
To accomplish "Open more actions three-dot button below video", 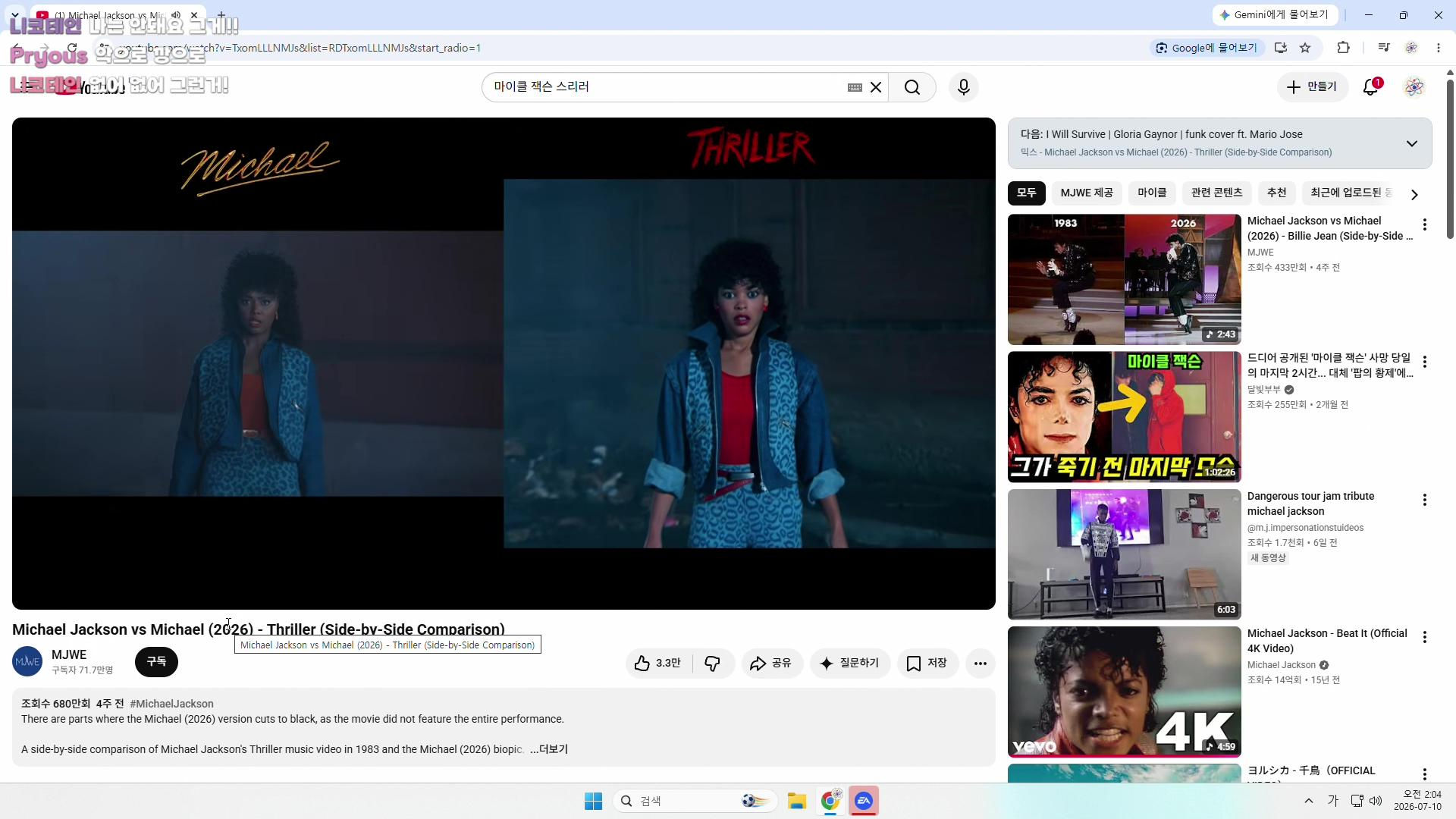I will (x=981, y=664).
